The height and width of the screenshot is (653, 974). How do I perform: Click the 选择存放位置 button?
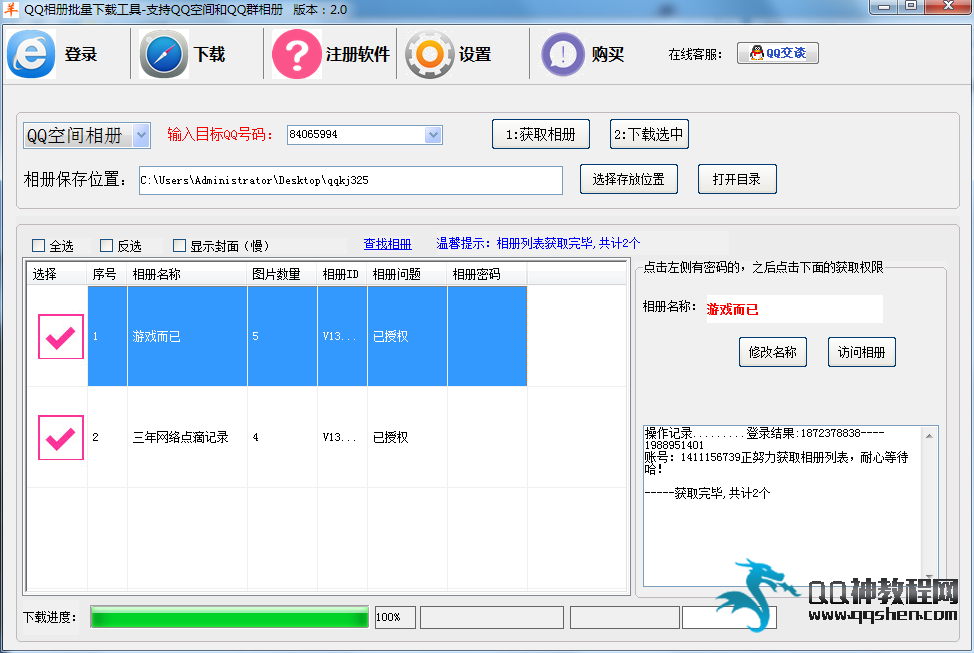629,180
